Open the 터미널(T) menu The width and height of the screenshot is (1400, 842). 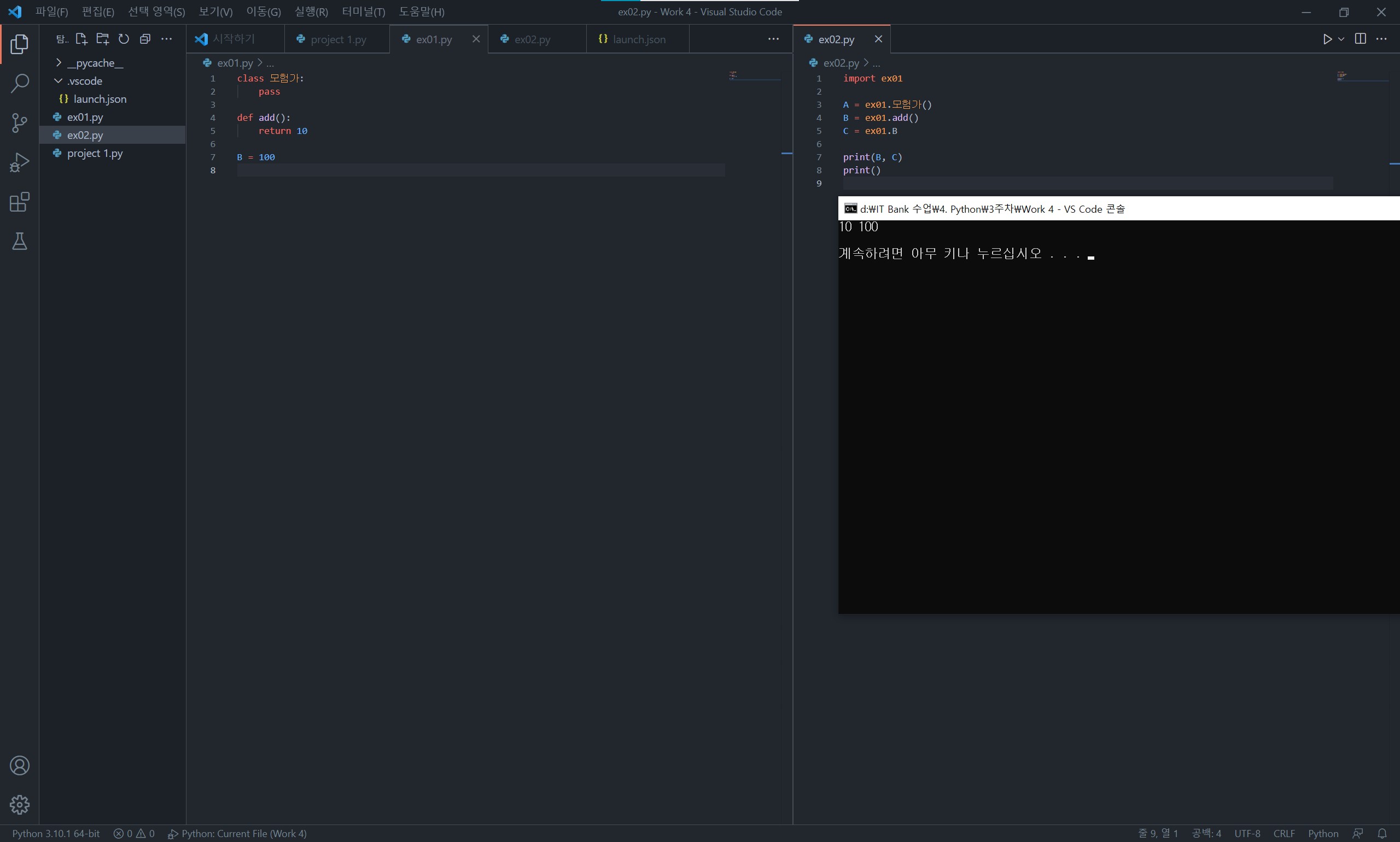pos(363,11)
